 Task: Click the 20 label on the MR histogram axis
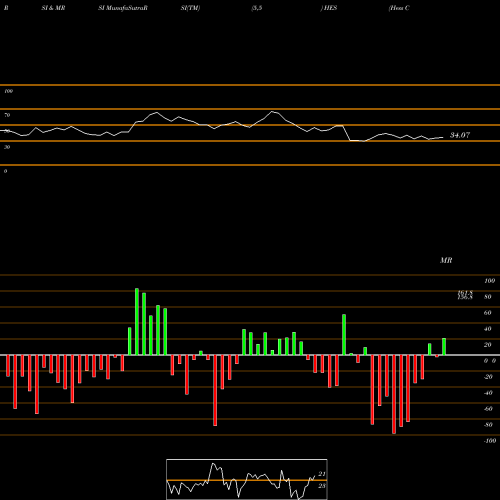pyautogui.click(x=488, y=345)
